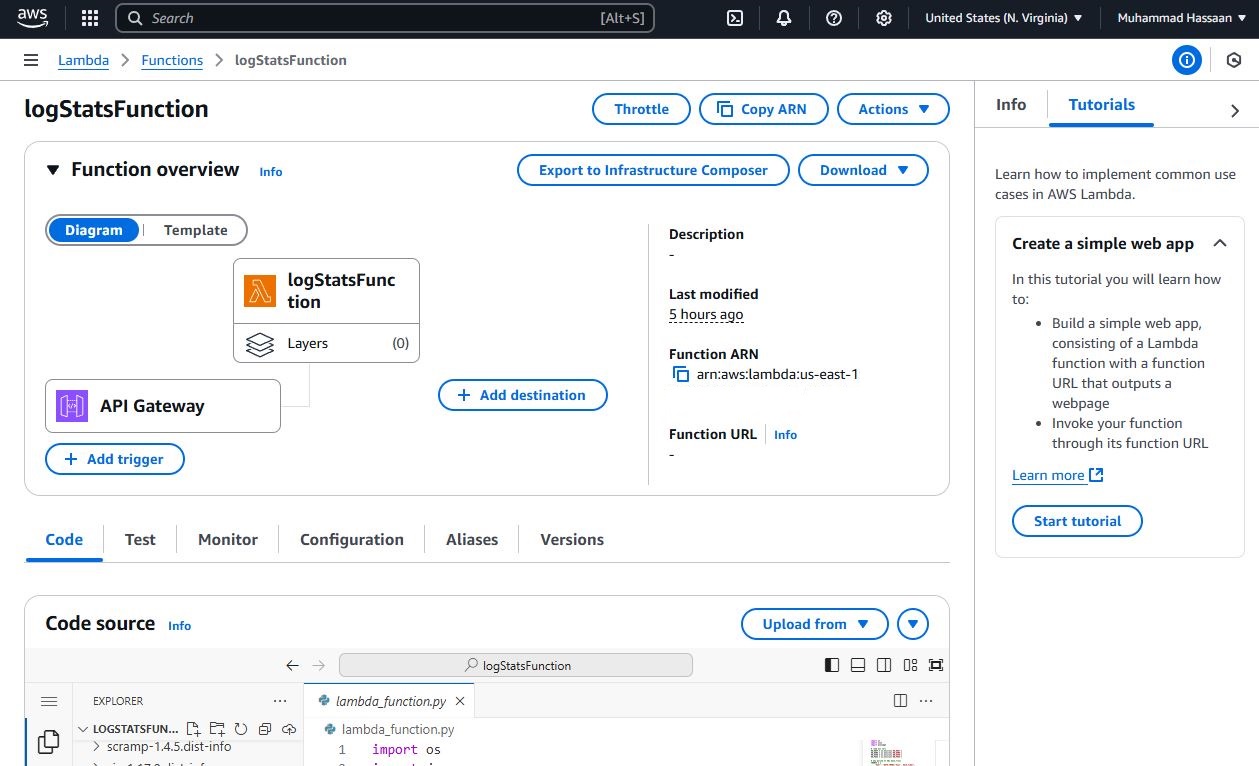Open the Muhammad Hassaan account menu
This screenshot has width=1259, height=766.
pyautogui.click(x=1181, y=18)
